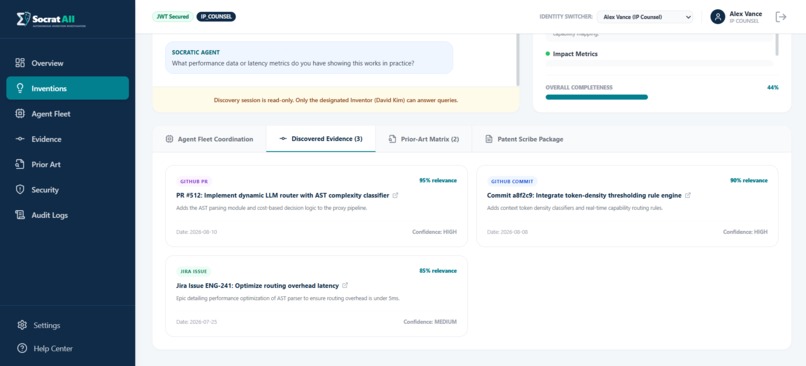Click external link icon beside Commit a8f2c9
The width and height of the screenshot is (806, 366).
point(688,195)
